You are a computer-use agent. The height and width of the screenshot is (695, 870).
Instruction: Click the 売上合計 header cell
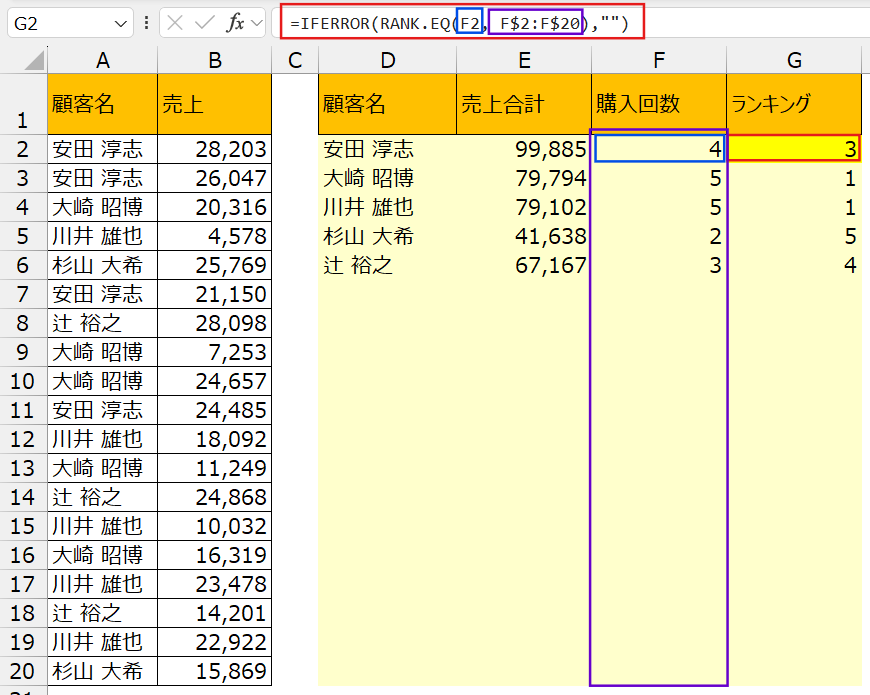tap(524, 104)
